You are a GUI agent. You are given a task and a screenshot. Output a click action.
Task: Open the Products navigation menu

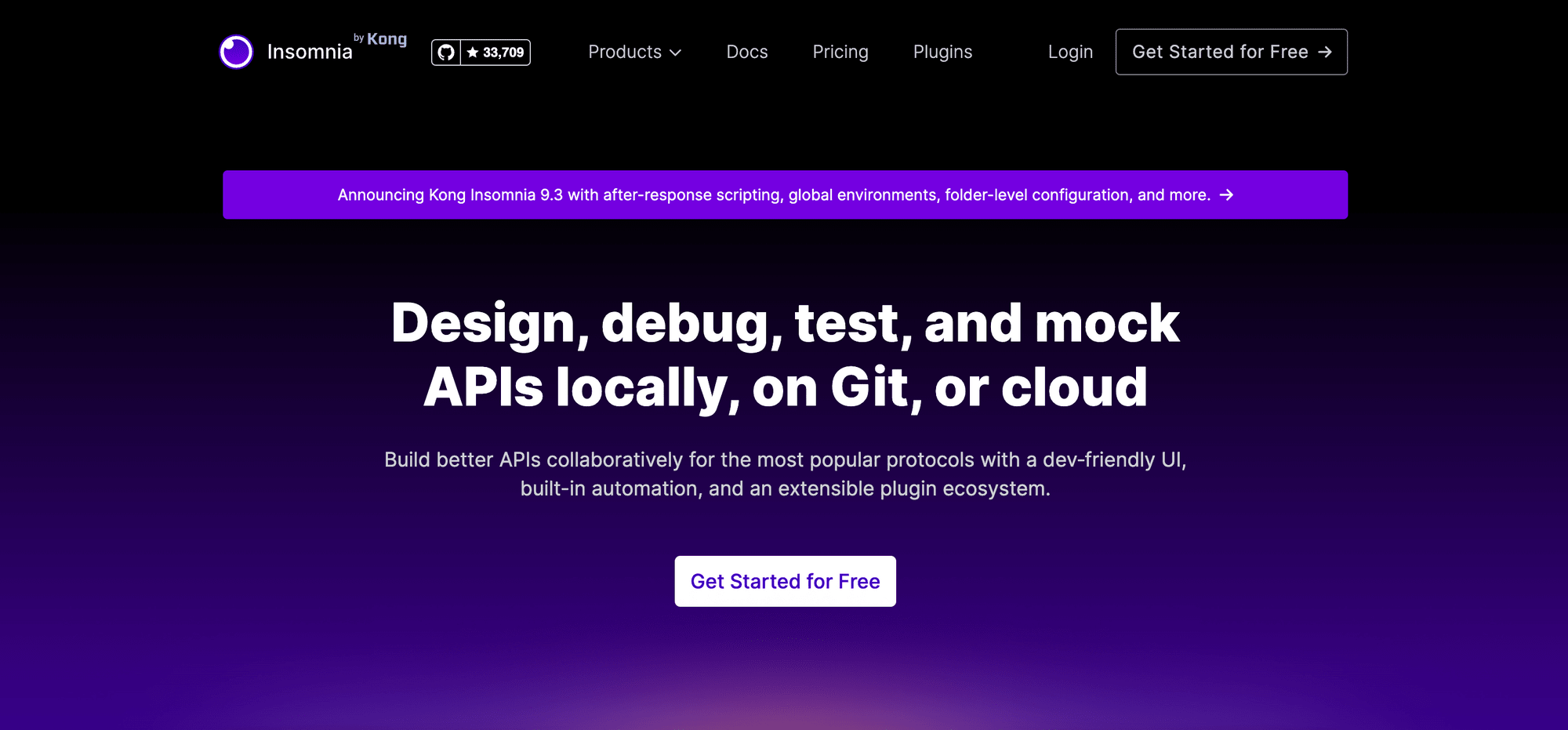[x=625, y=52]
